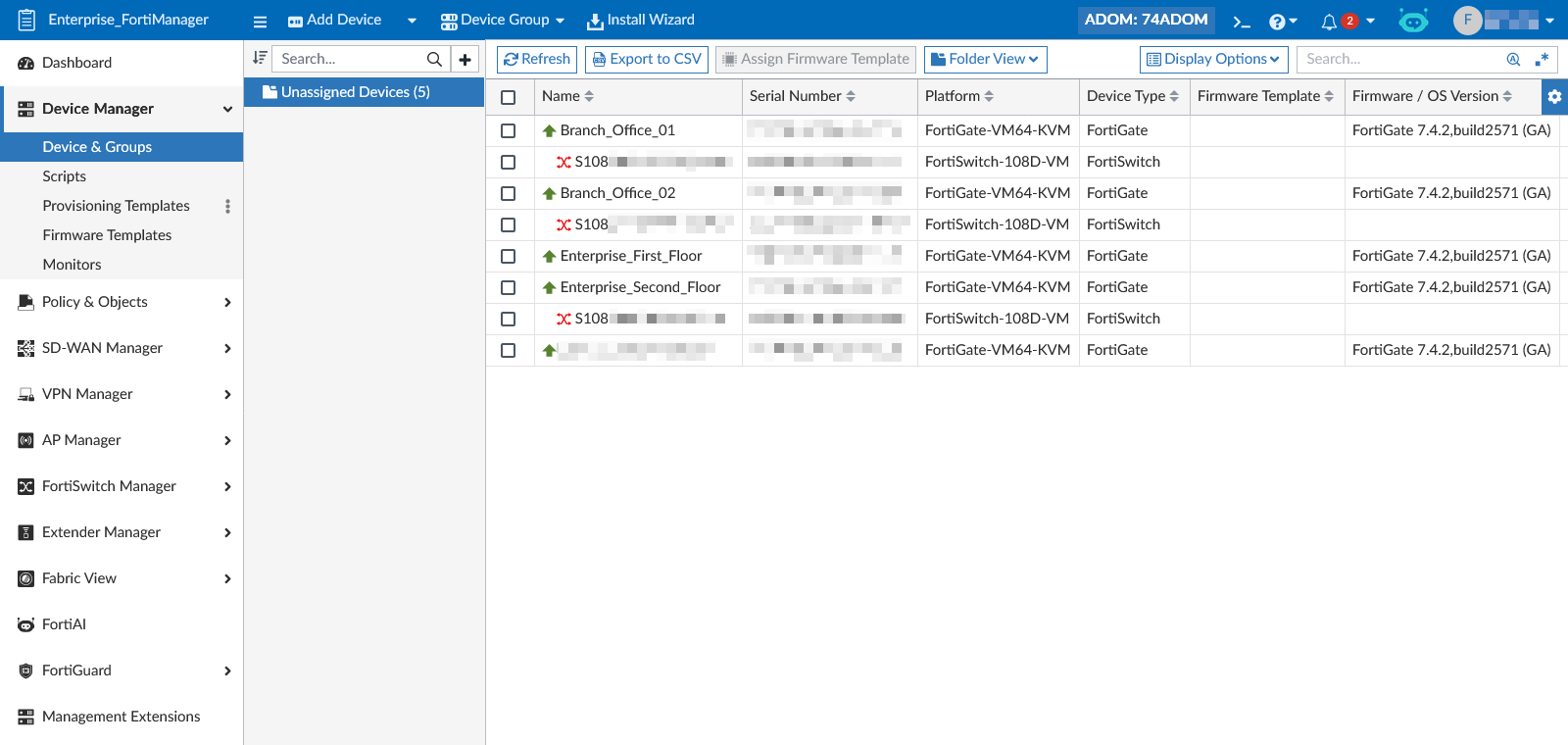The height and width of the screenshot is (745, 1568).
Task: Click the Policy & Objects icon
Action: tap(25, 302)
